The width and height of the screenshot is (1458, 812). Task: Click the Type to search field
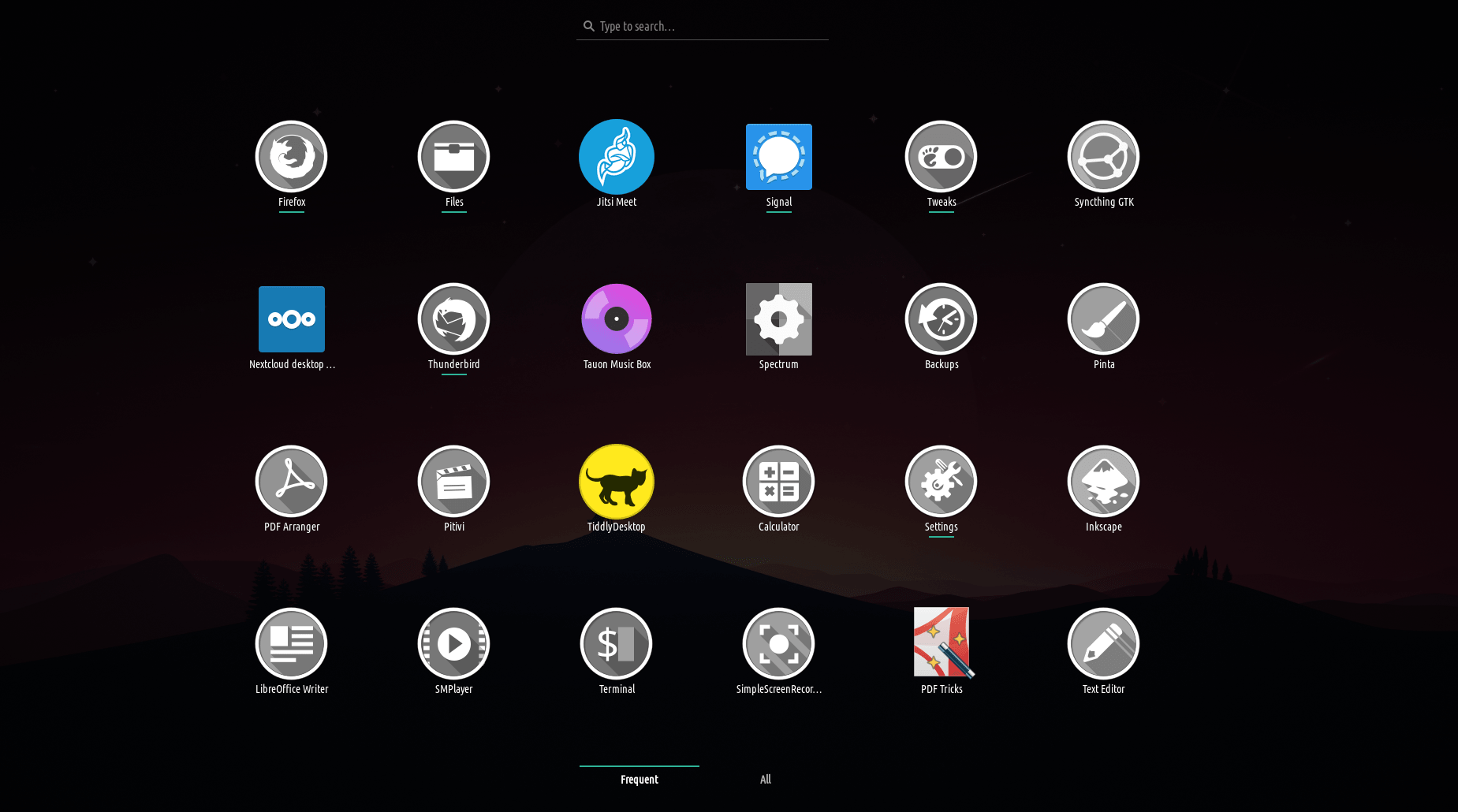(x=710, y=26)
